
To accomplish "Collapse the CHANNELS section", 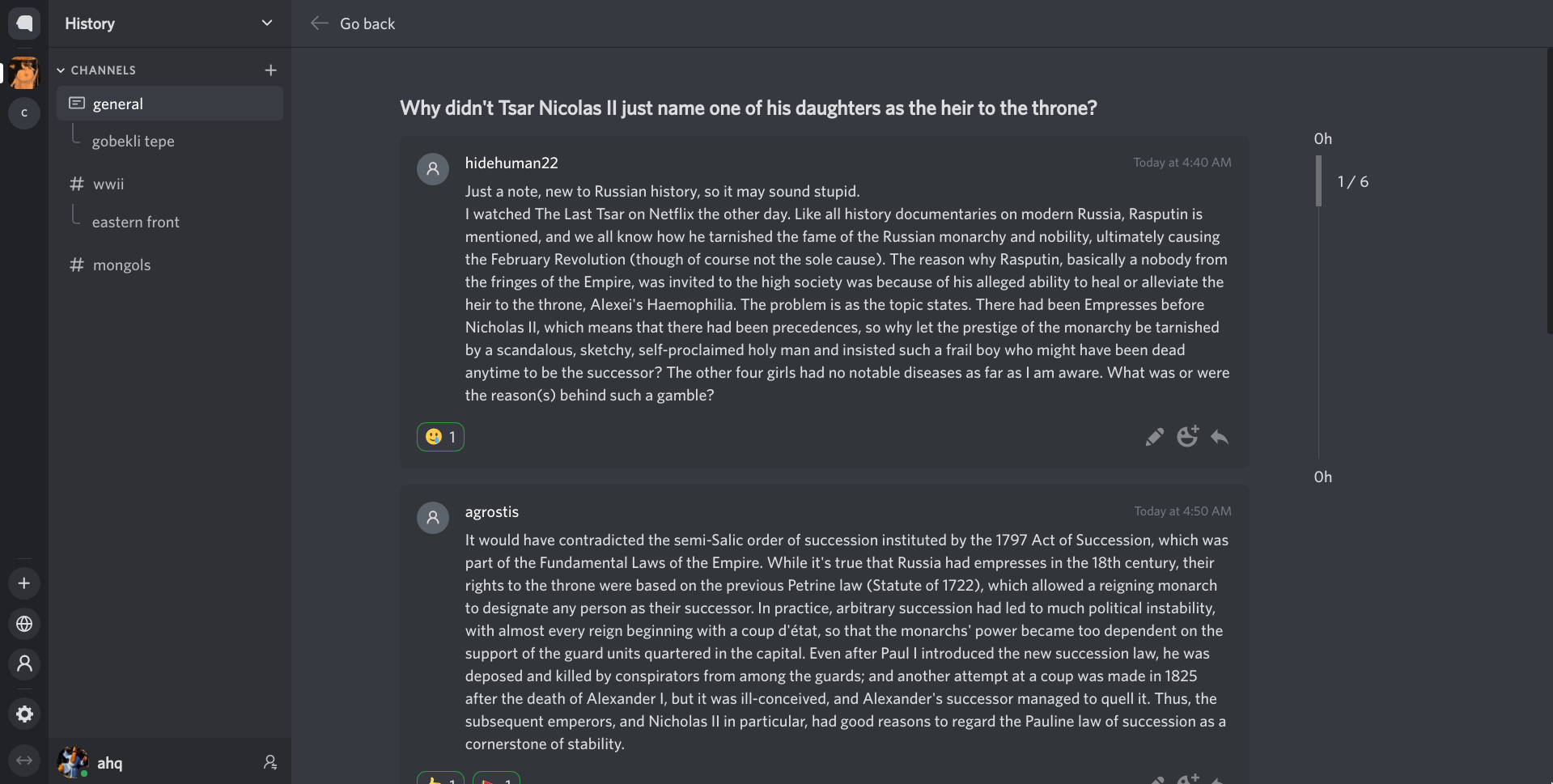I will 62,70.
